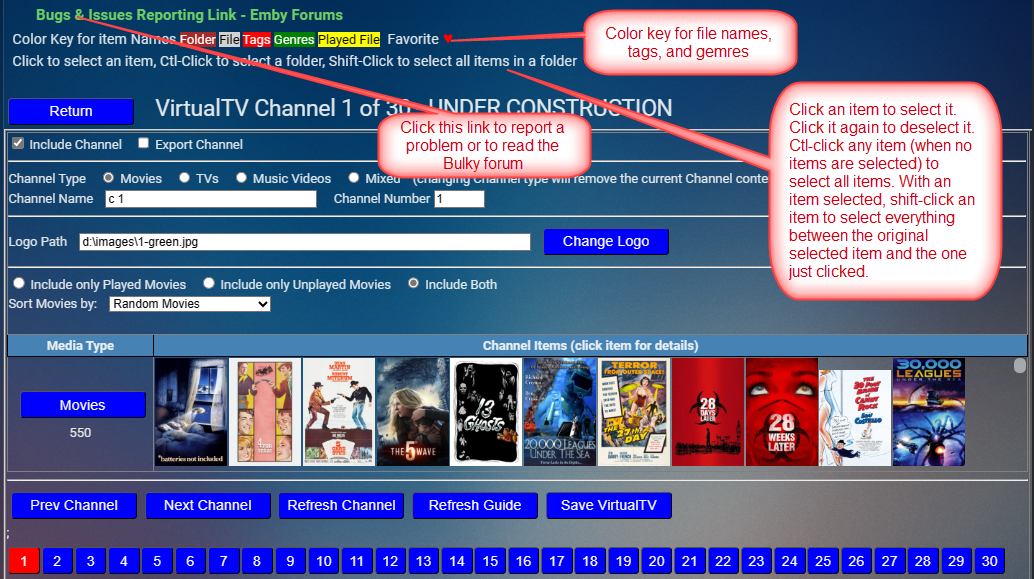The height and width of the screenshot is (579, 1034).
Task: Click the green Genres color key
Action: point(294,40)
